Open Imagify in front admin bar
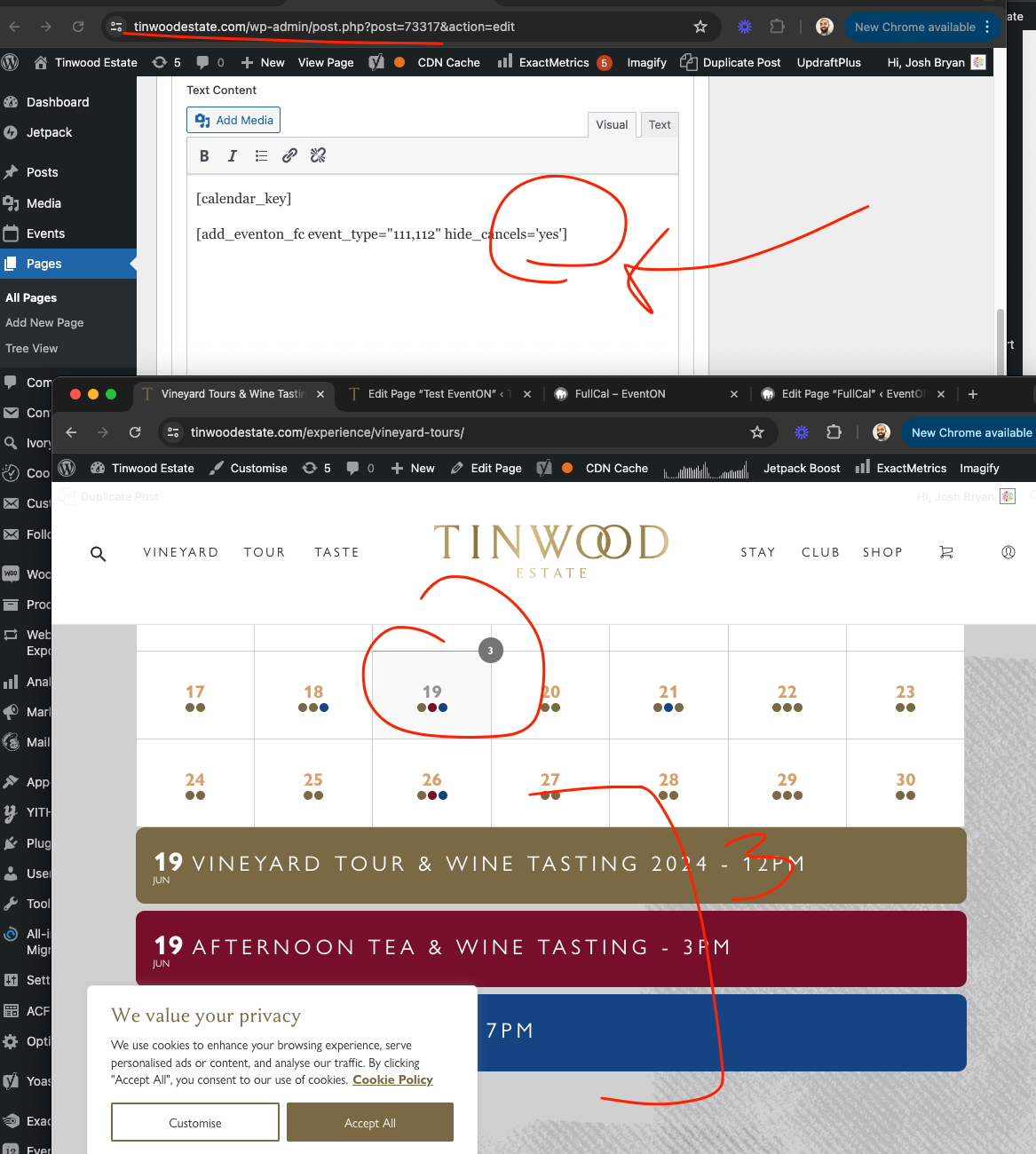The height and width of the screenshot is (1154, 1036). pos(979,468)
